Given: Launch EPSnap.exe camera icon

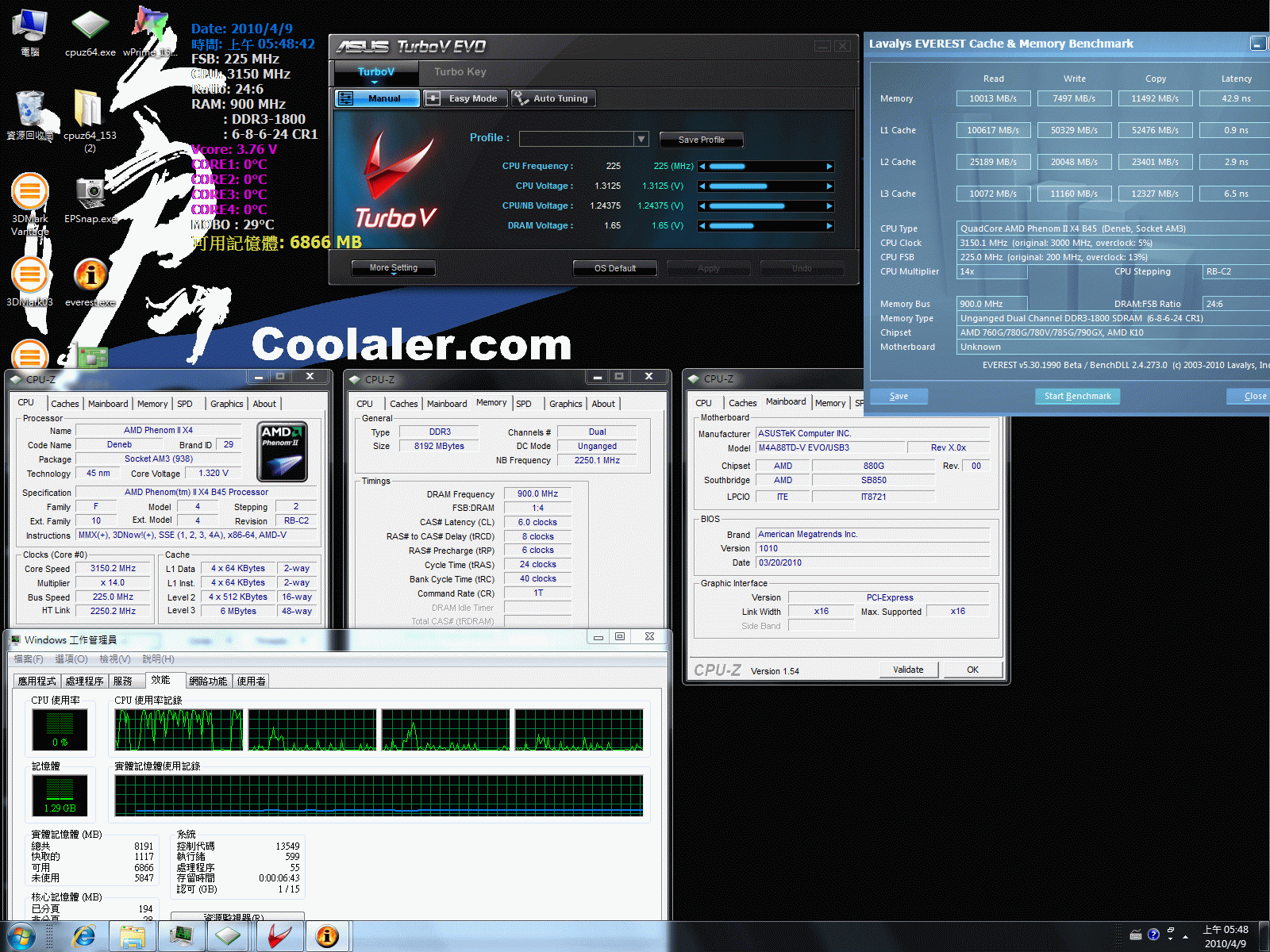Looking at the screenshot, I should (90, 200).
